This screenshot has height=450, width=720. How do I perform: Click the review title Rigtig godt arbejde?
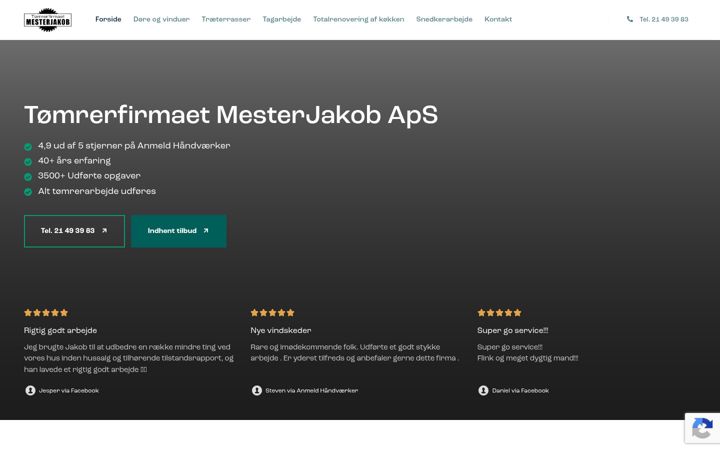pos(60,331)
